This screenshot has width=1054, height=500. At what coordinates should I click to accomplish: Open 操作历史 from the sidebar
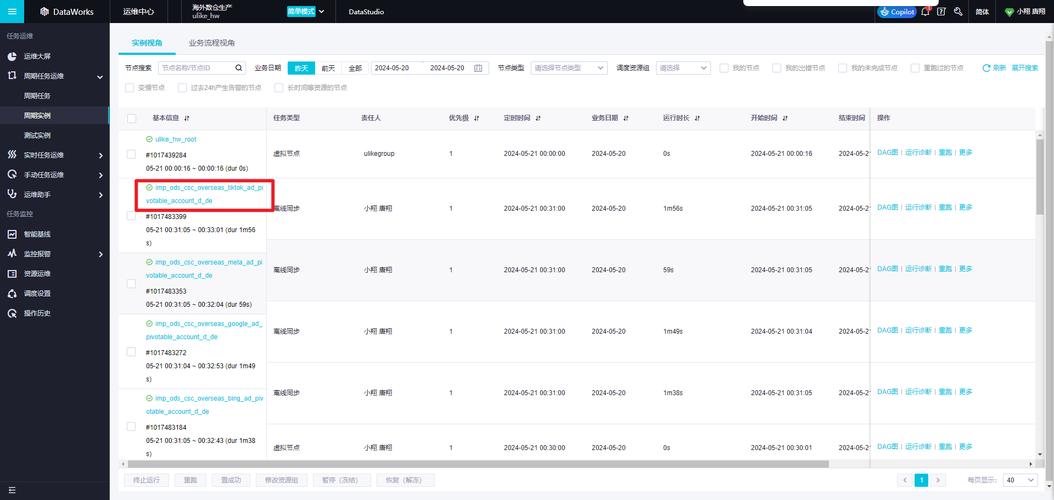coord(37,313)
